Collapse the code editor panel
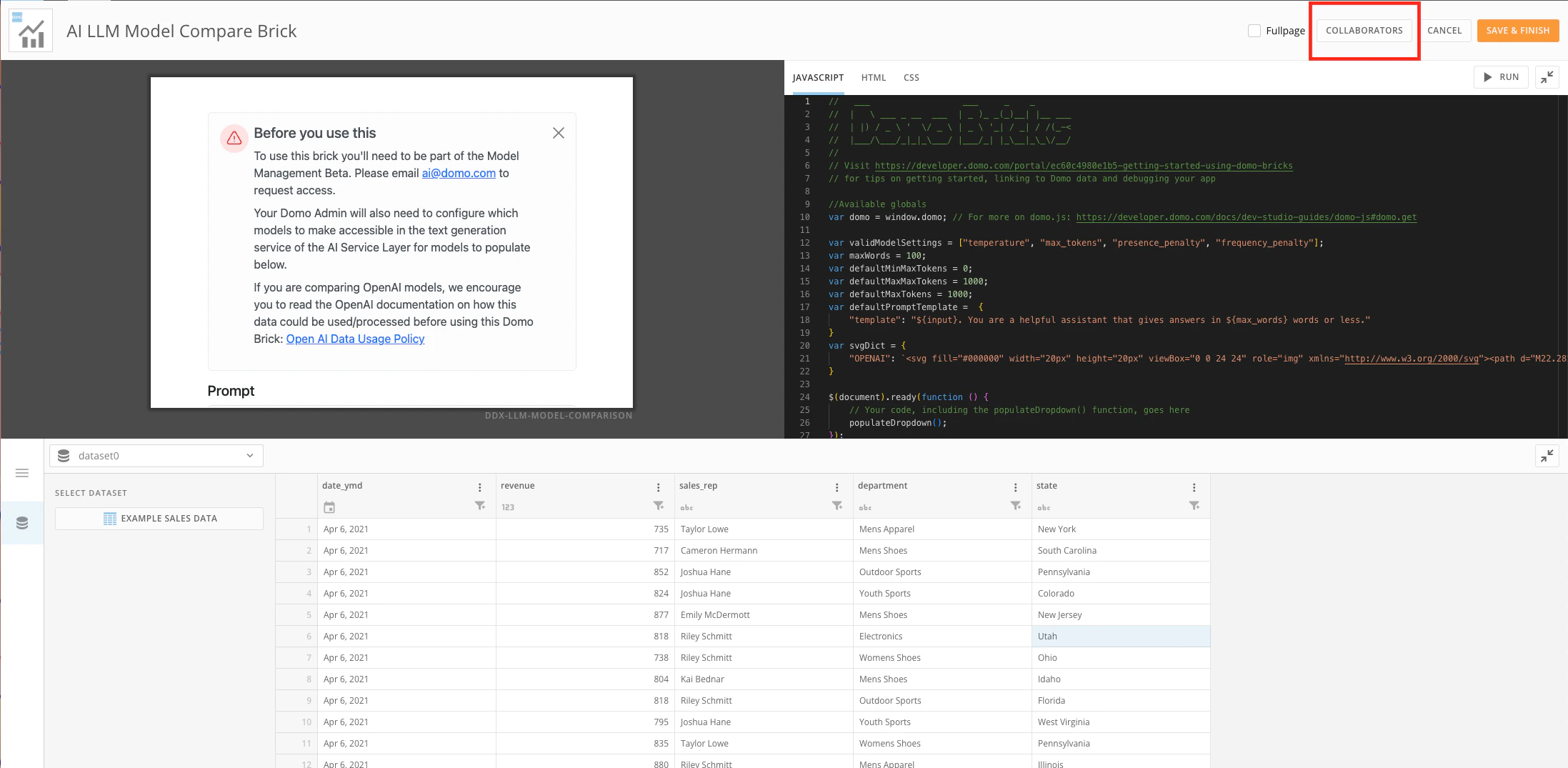Viewport: 1568px width, 768px height. 1547,77
